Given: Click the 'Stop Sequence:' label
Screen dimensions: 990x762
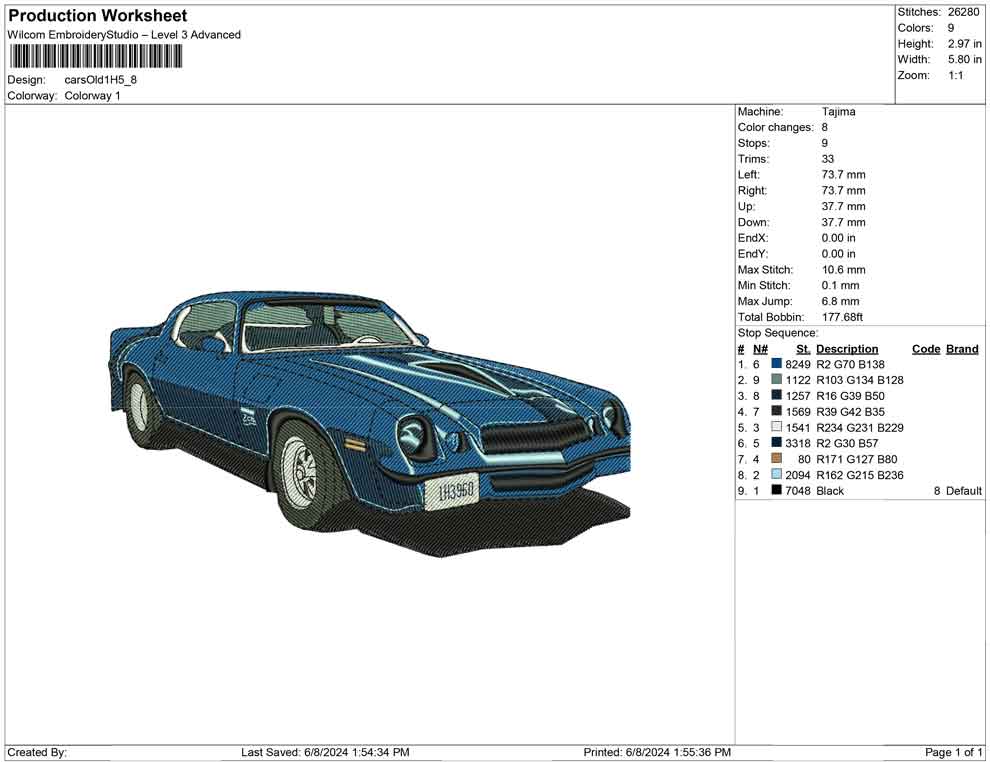Looking at the screenshot, I should [x=777, y=333].
